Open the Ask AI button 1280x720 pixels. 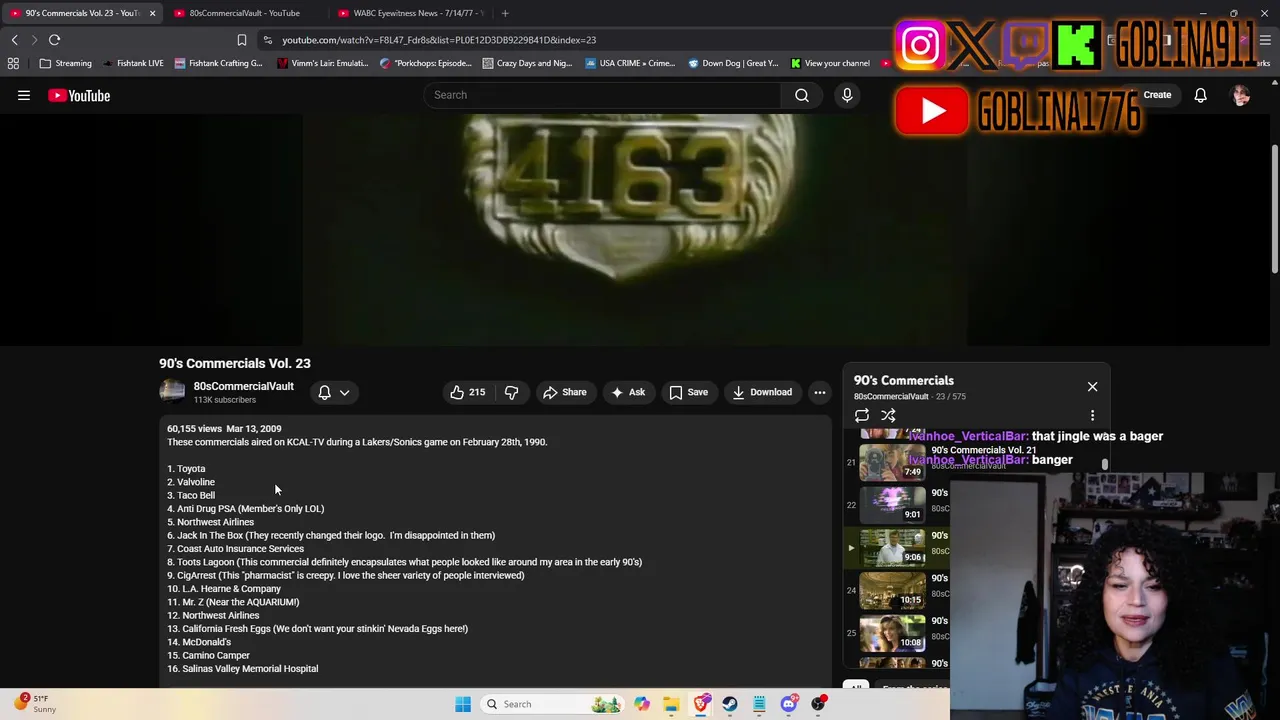click(x=628, y=392)
